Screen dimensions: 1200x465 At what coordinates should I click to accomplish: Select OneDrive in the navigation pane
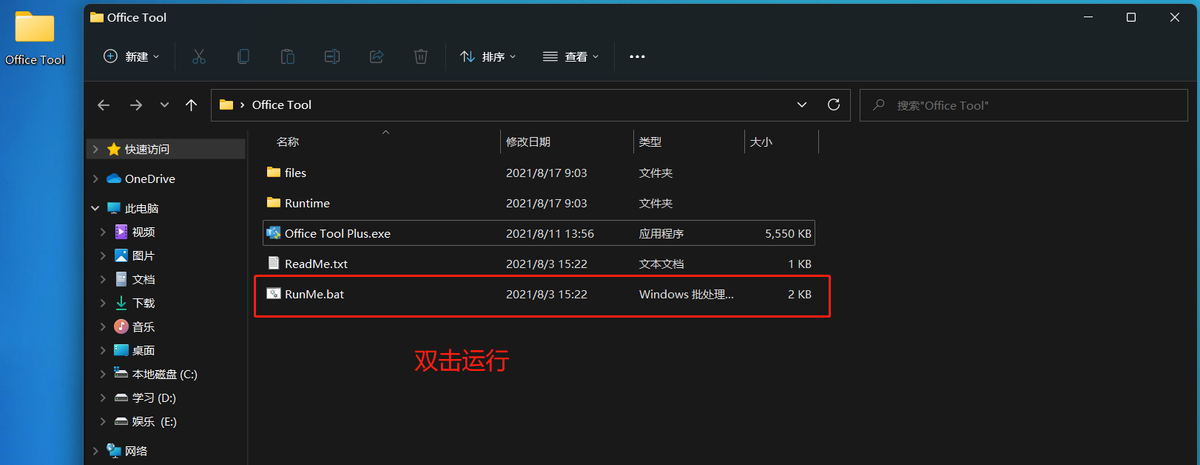(x=150, y=179)
